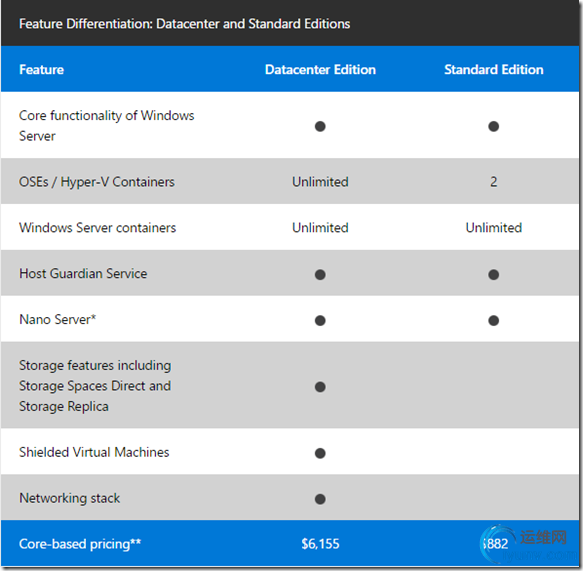
Task: Select the Standard Edition column header
Action: 494,70
